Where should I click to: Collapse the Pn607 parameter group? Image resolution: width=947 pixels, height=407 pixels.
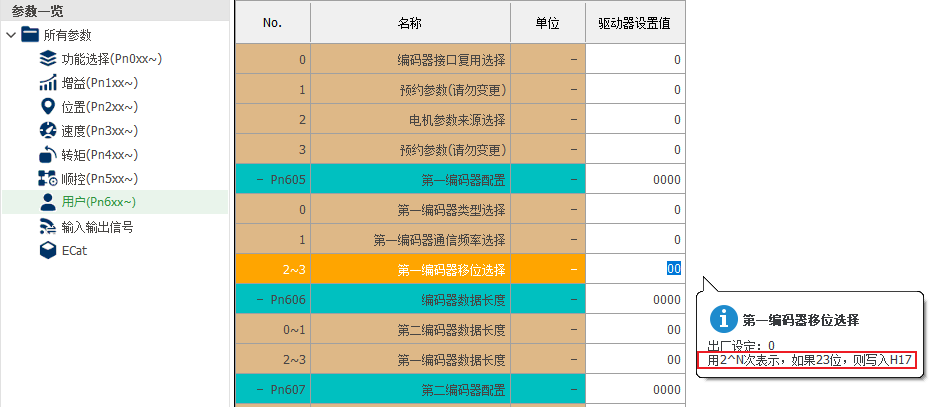(260, 390)
